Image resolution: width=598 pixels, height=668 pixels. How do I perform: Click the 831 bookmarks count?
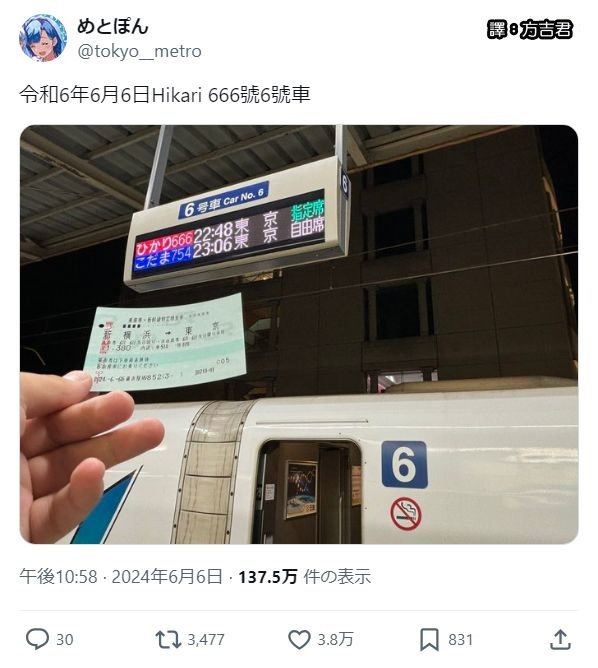[x=460, y=639]
